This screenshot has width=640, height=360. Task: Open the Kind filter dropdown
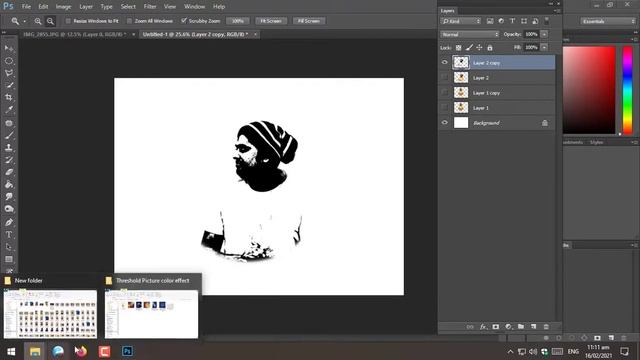[461, 21]
